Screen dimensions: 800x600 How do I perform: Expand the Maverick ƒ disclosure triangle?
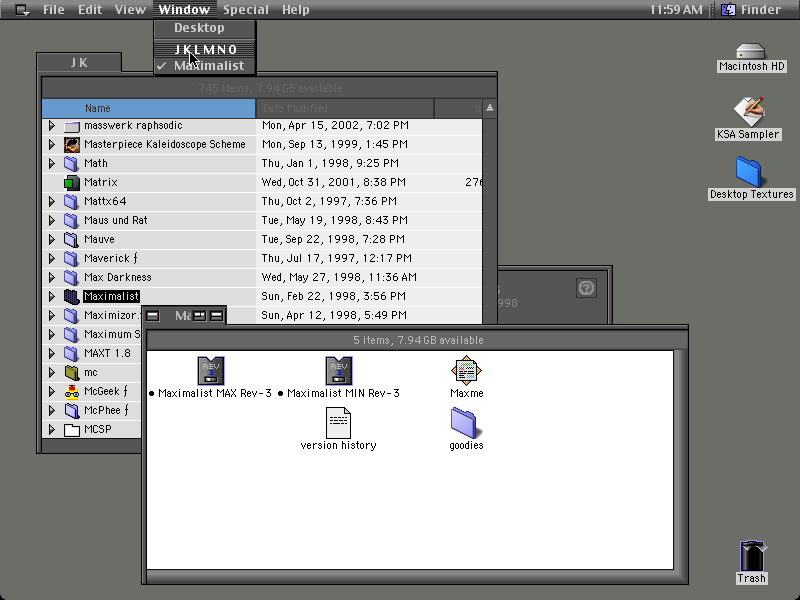[x=52, y=259]
